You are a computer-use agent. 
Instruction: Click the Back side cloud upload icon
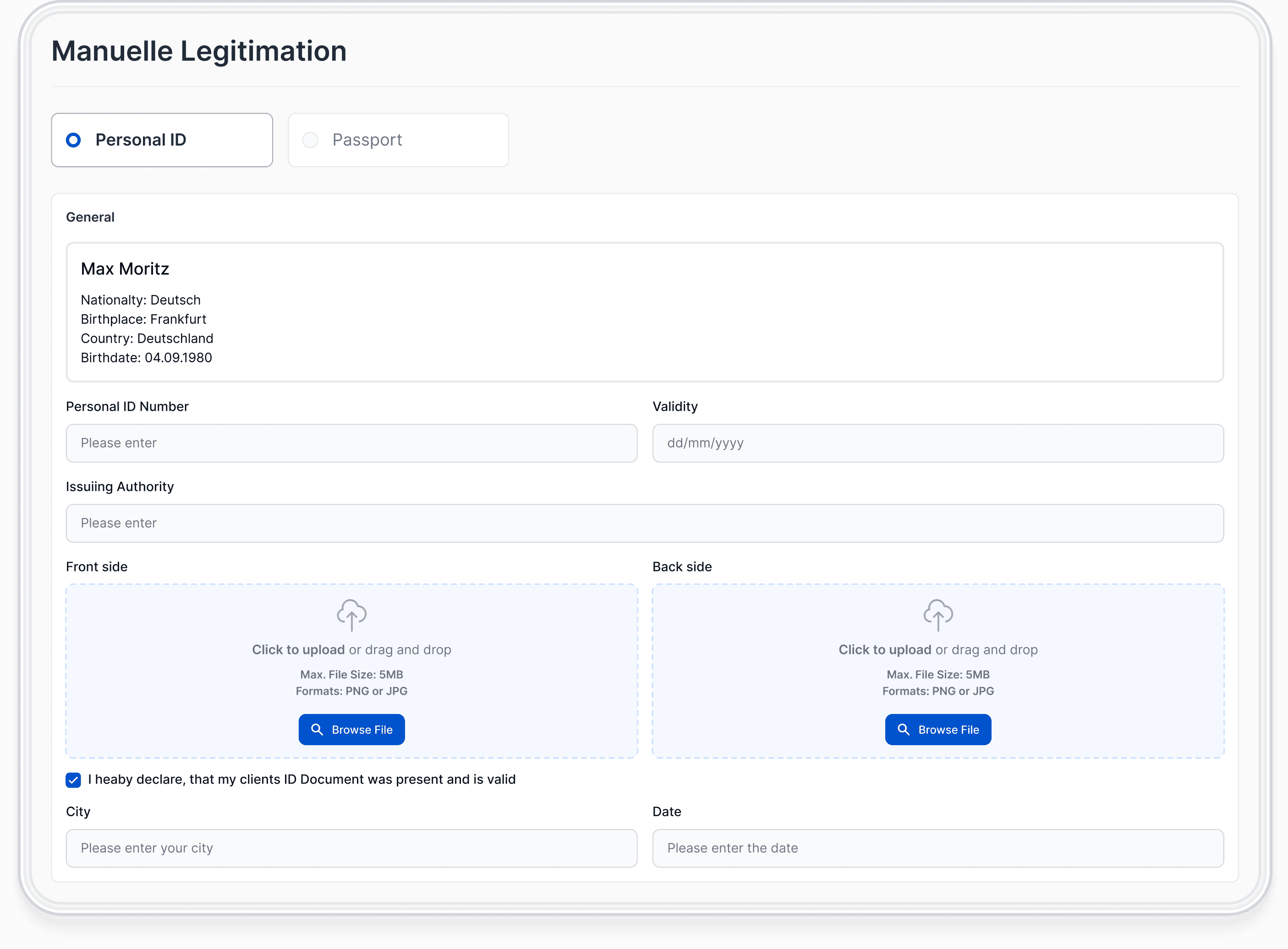pyautogui.click(x=937, y=614)
